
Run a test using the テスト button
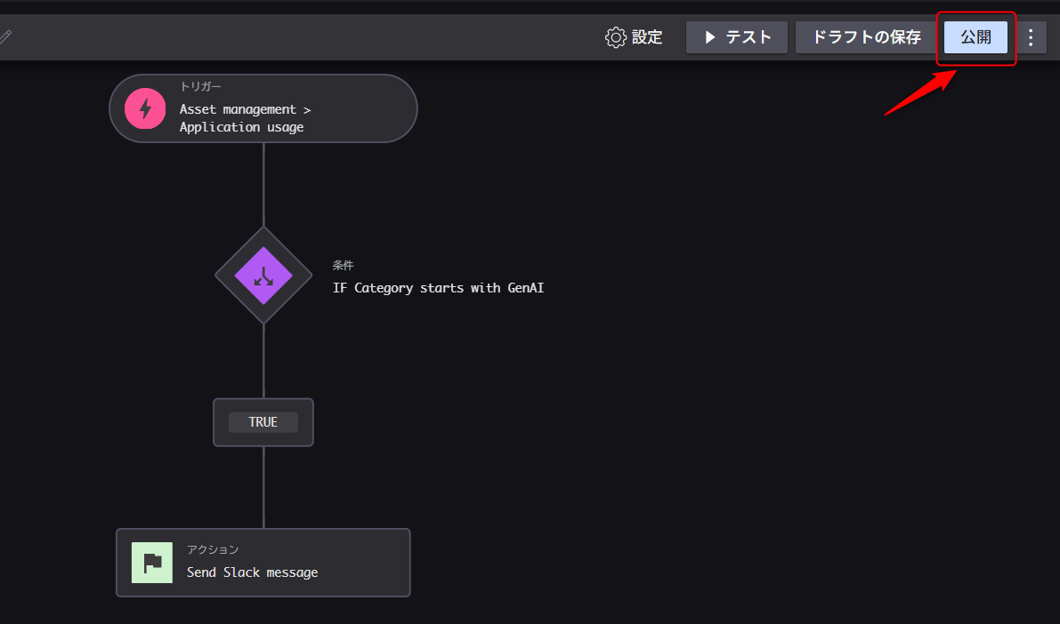click(x=736, y=37)
